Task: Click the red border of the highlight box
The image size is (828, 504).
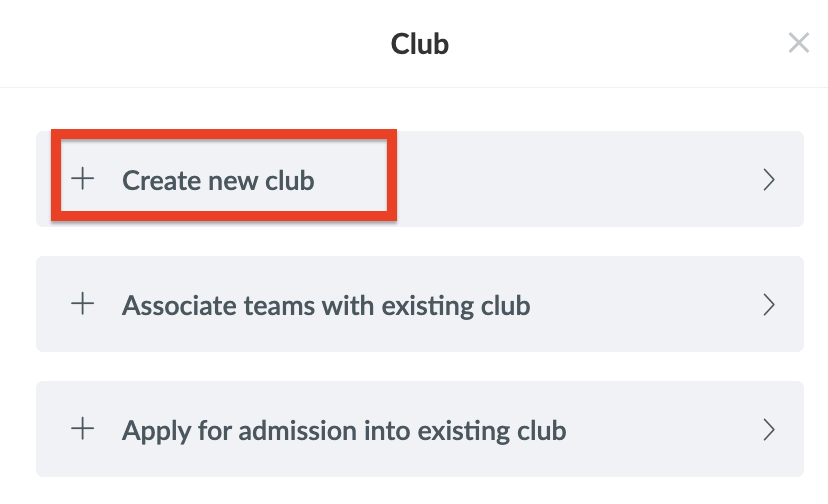Action: tap(224, 134)
